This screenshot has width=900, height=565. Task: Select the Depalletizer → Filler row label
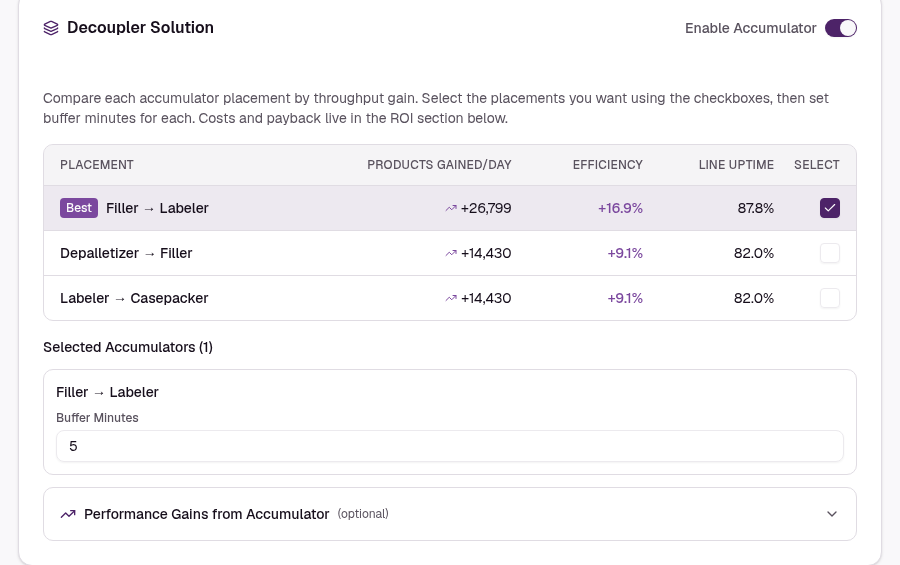[126, 253]
